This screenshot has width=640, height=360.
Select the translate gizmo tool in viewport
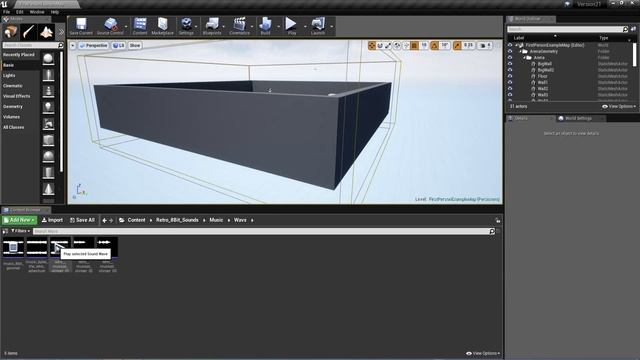[x=372, y=46]
